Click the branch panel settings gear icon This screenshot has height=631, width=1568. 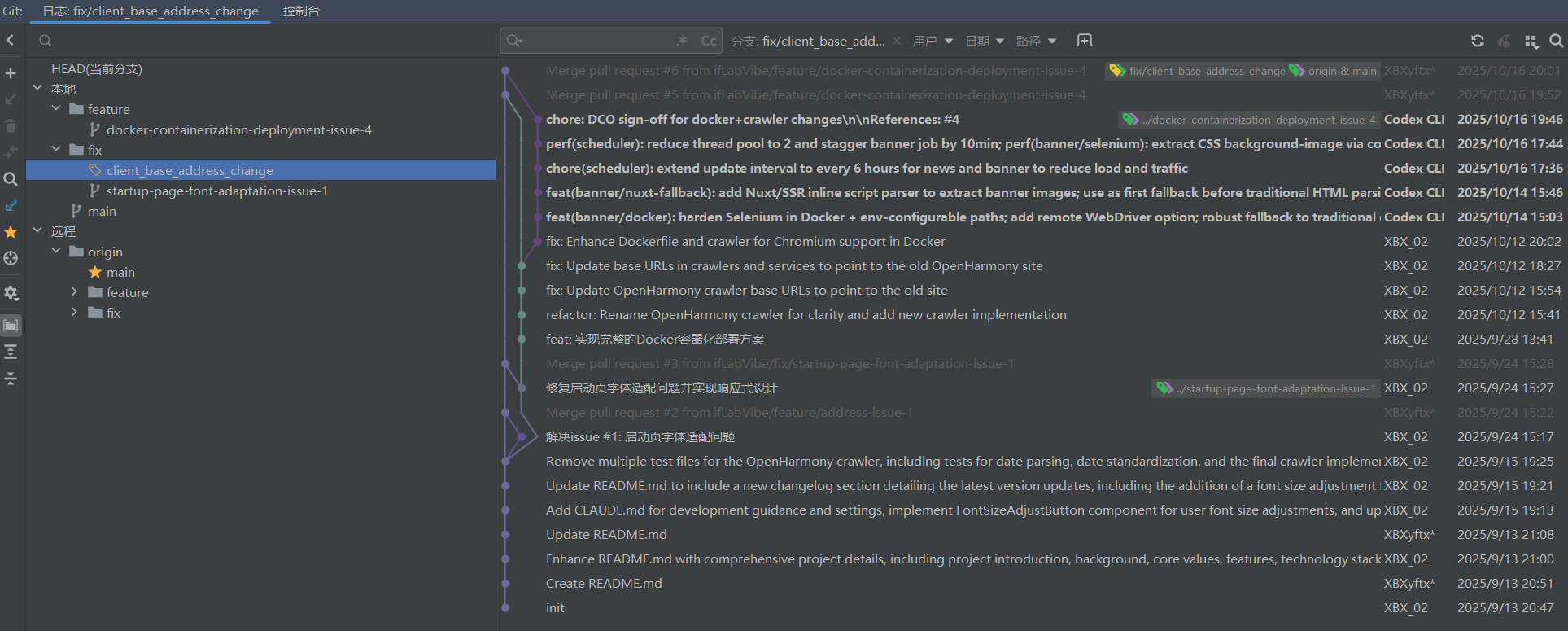coord(11,293)
